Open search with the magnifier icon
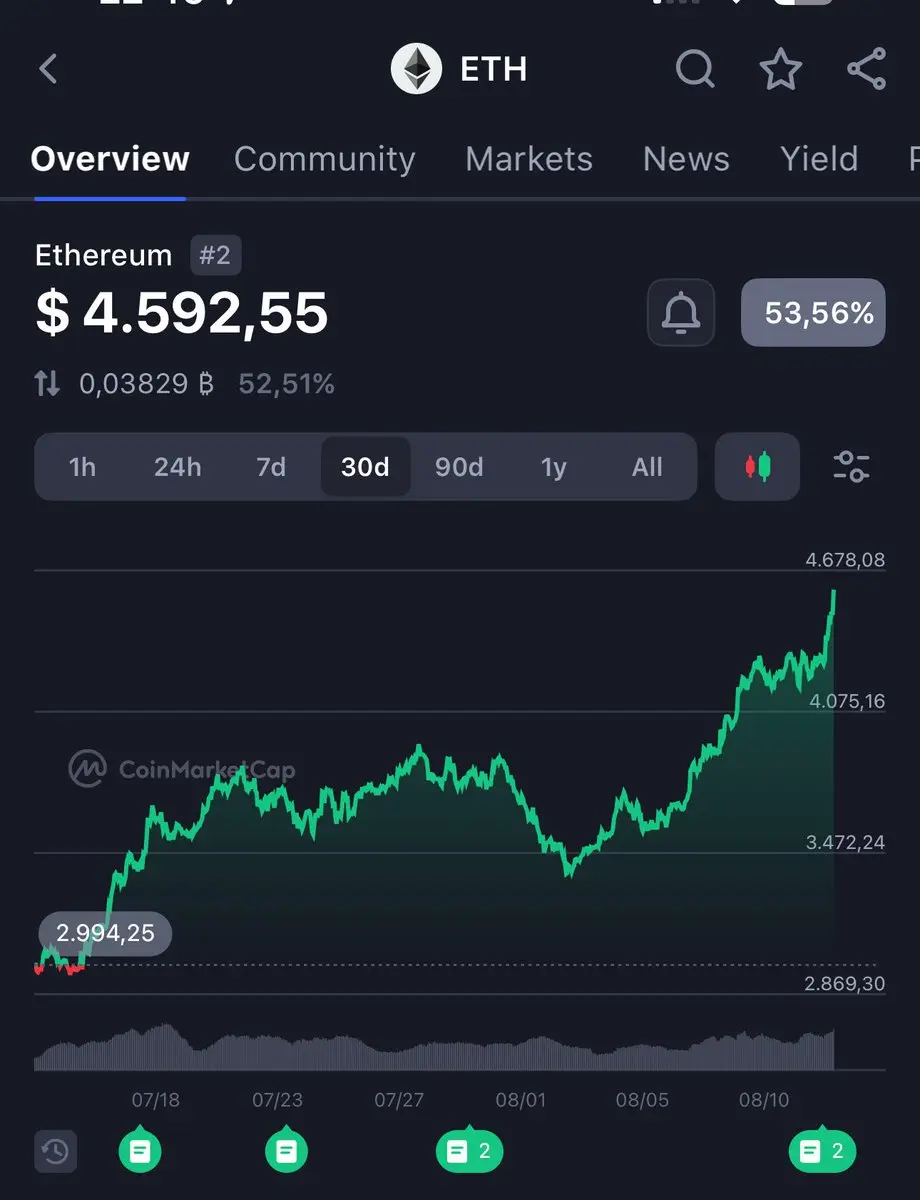The image size is (920, 1200). click(x=695, y=69)
